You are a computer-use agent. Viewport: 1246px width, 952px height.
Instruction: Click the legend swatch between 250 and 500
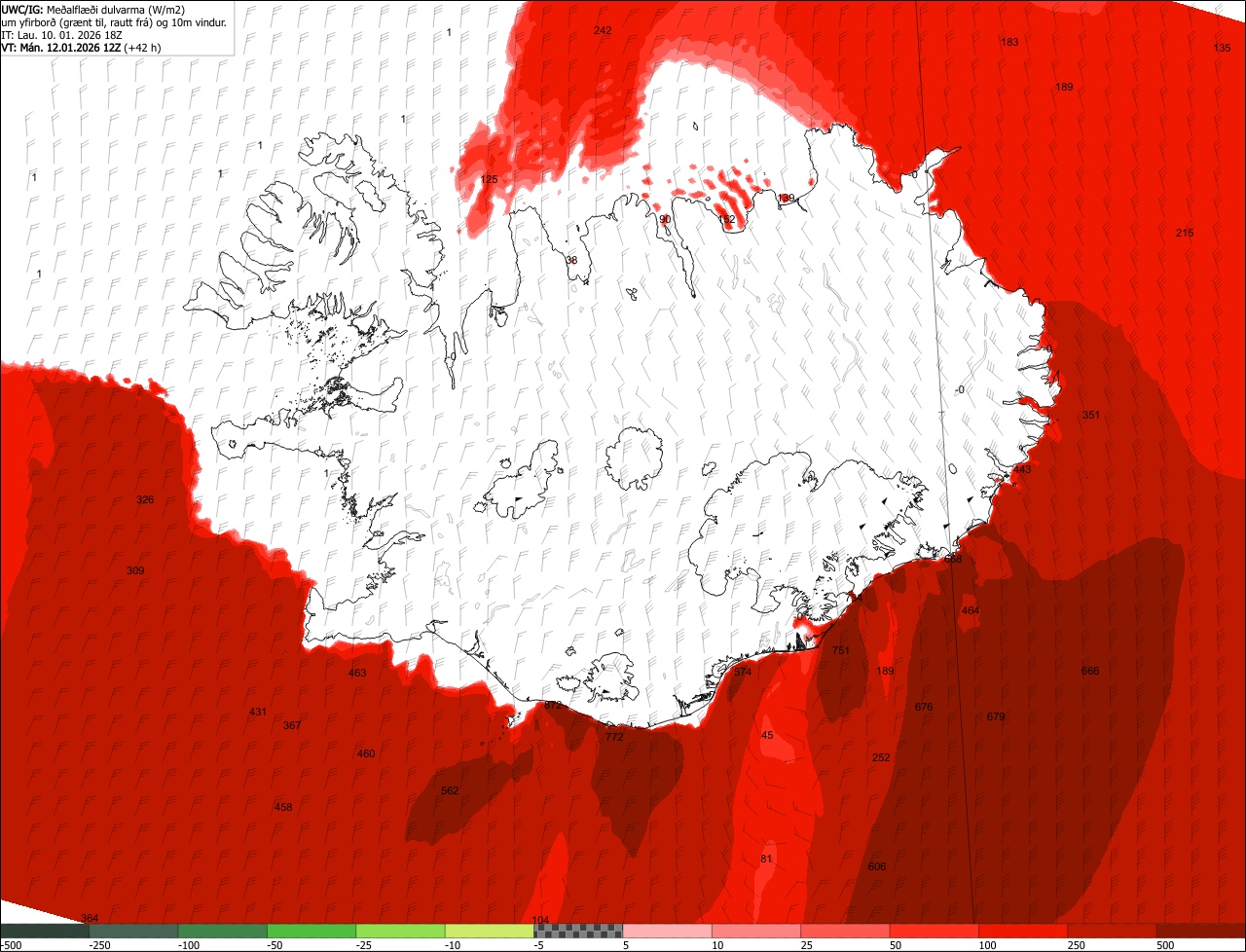pos(1112,931)
